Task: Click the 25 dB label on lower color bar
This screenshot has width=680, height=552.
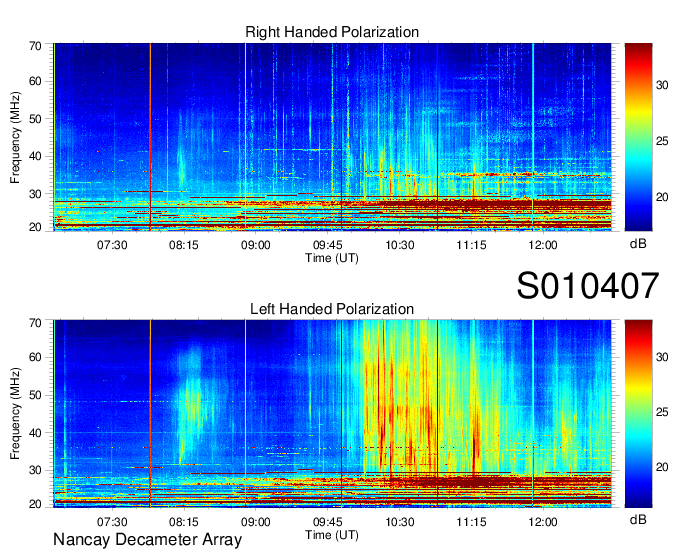Action: 662,412
